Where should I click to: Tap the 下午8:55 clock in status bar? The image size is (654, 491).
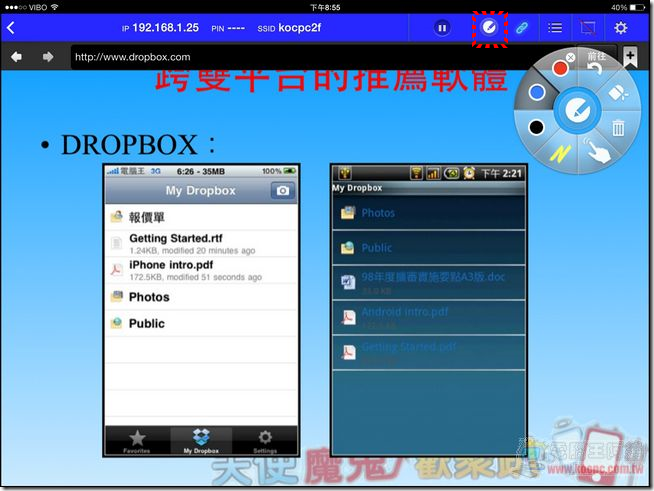325,8
